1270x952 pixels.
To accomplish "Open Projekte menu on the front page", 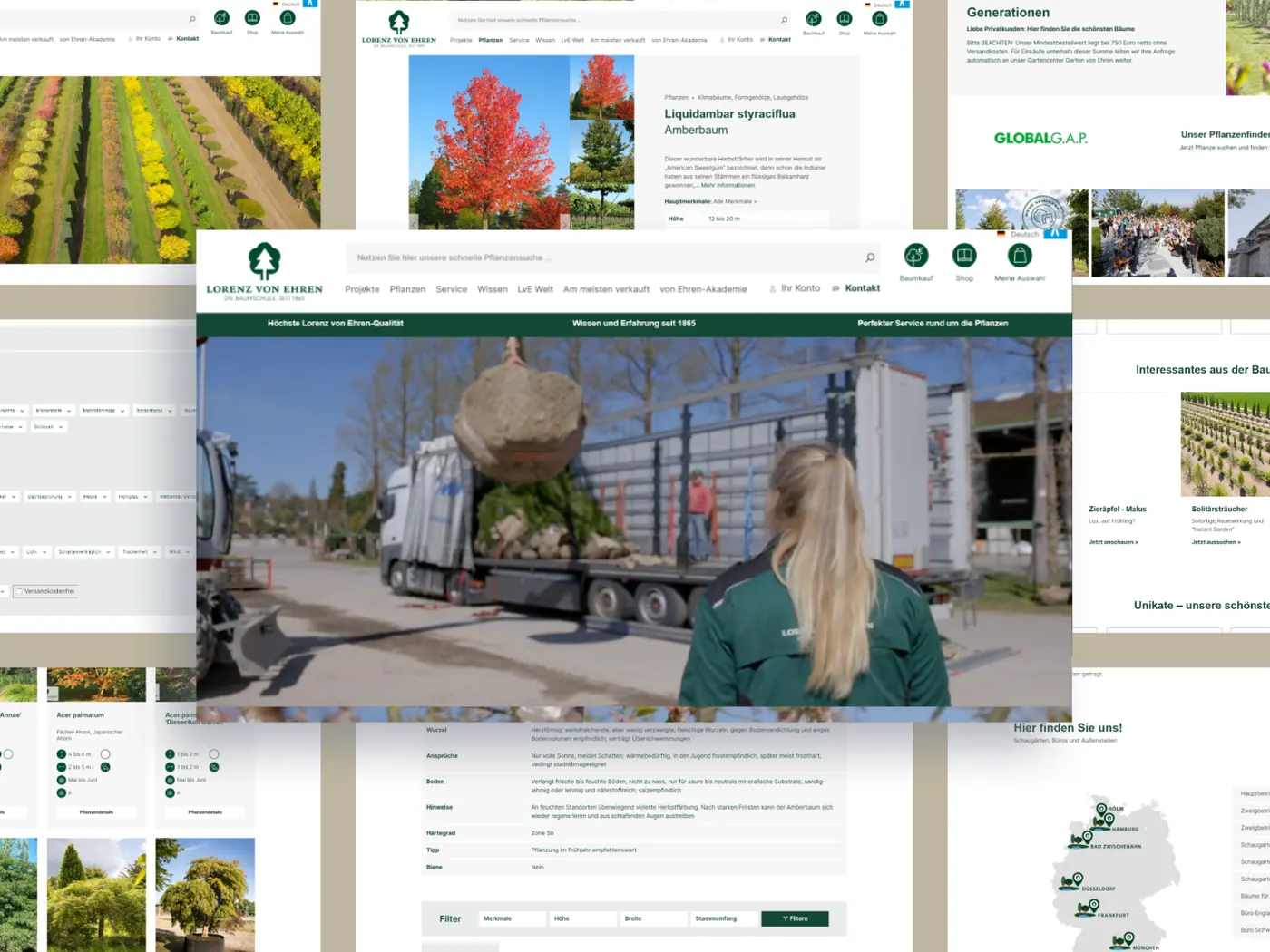I will tap(362, 289).
